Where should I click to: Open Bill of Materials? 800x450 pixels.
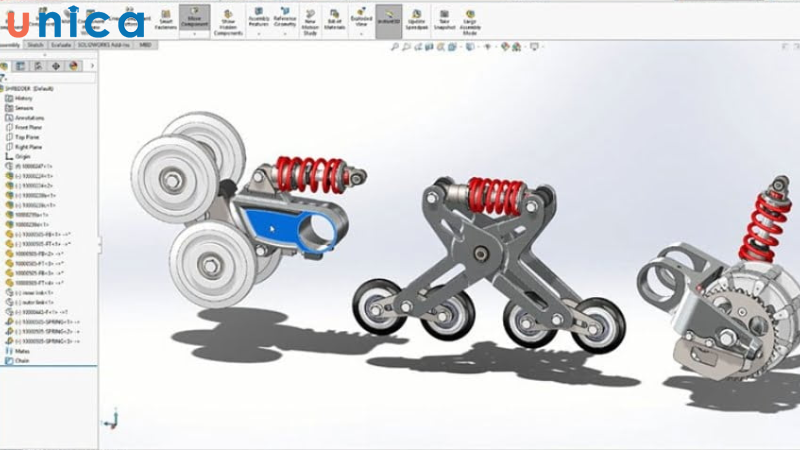click(334, 20)
